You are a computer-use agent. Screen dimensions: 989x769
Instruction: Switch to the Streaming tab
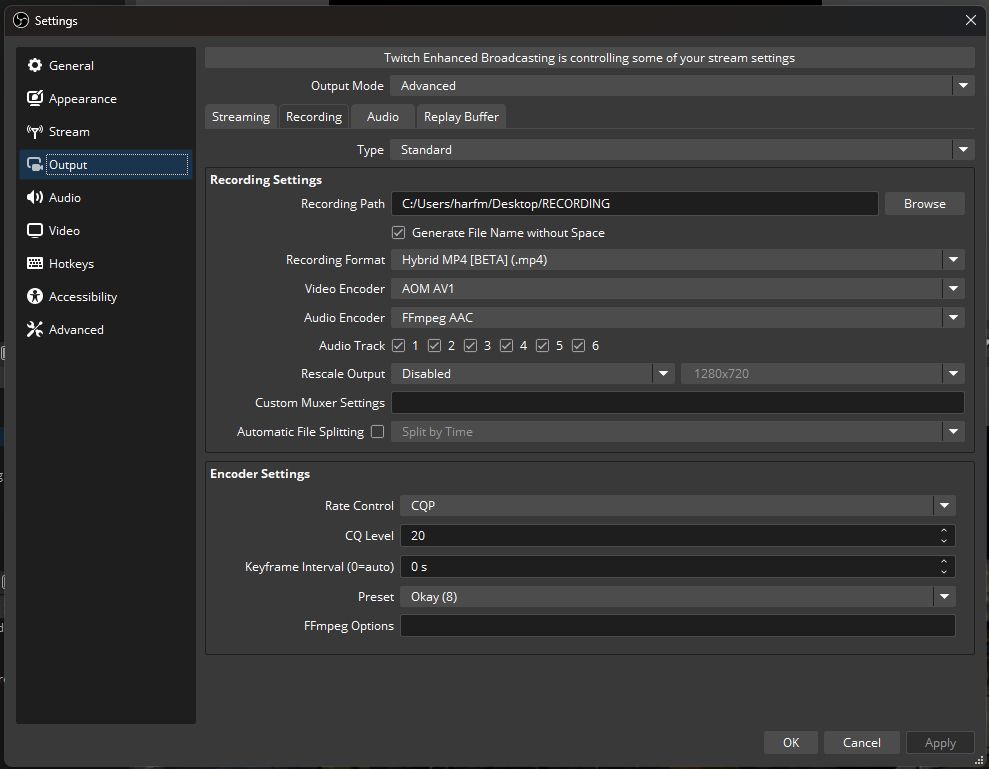click(240, 117)
